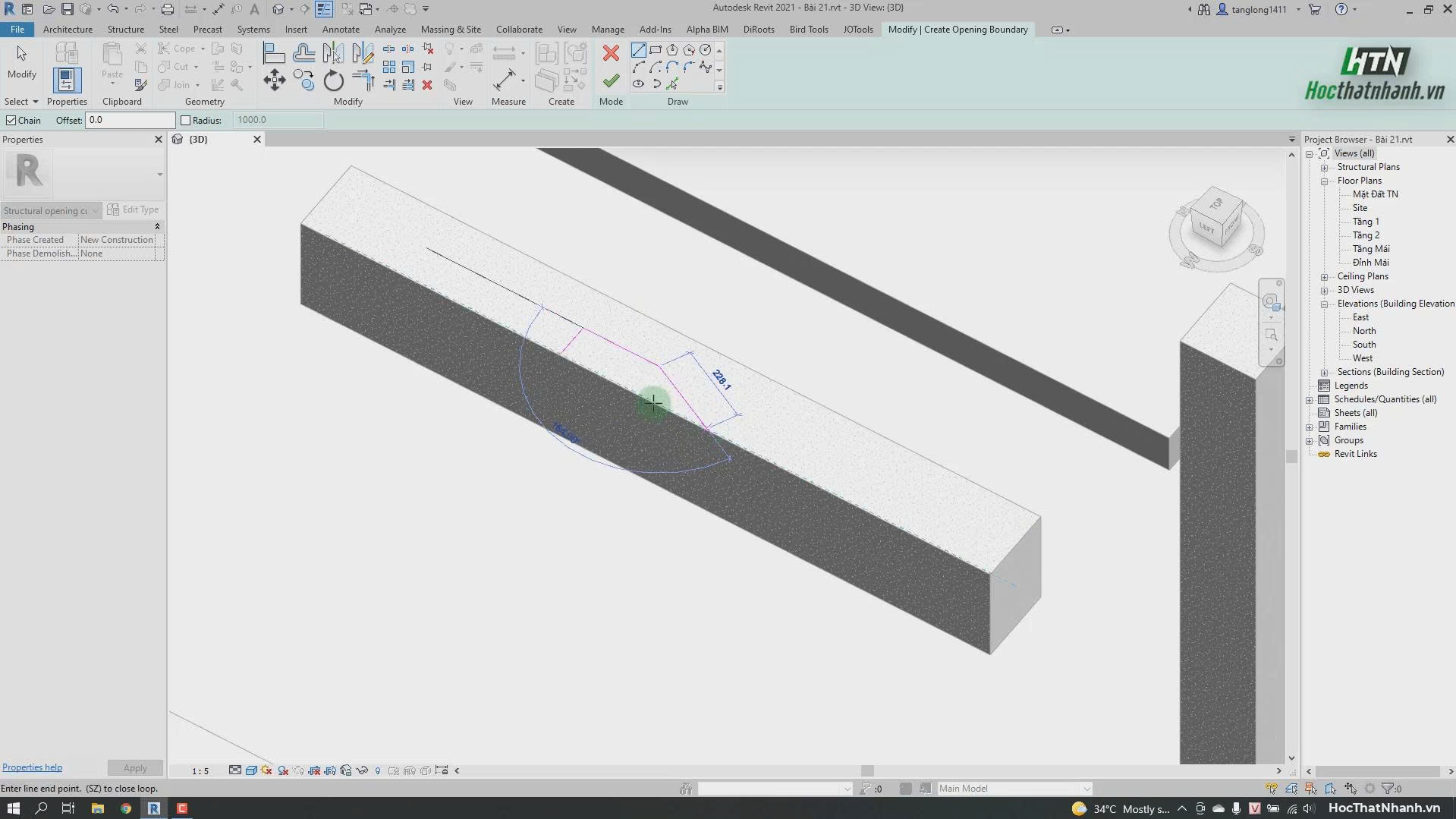Toggle the Chain checkbox

point(11,120)
